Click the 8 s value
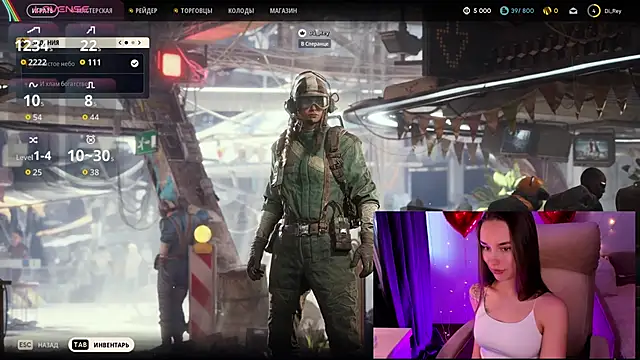This screenshot has width=640, height=360. click(90, 101)
